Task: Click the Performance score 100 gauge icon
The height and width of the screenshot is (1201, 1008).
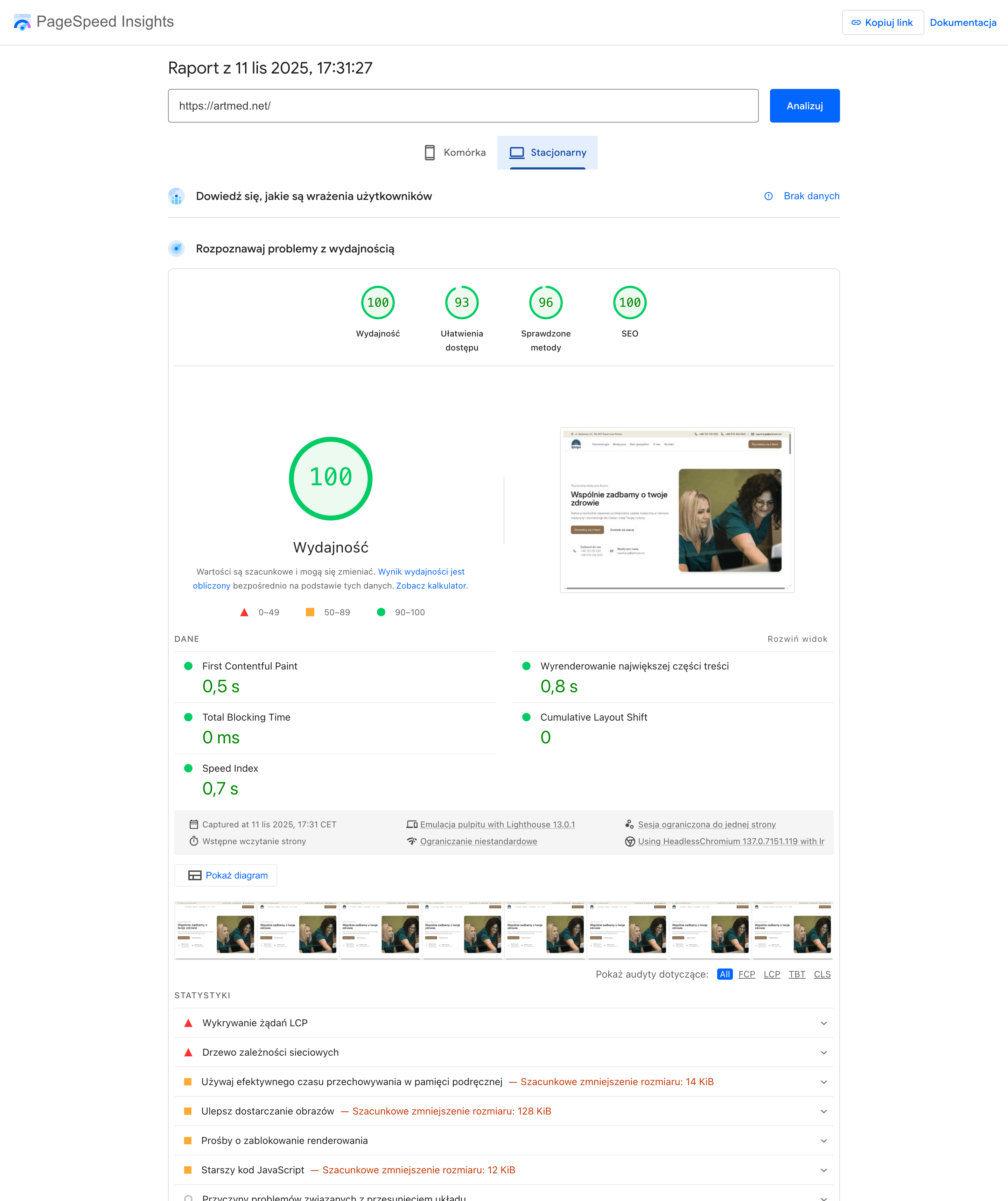Action: coord(377,303)
